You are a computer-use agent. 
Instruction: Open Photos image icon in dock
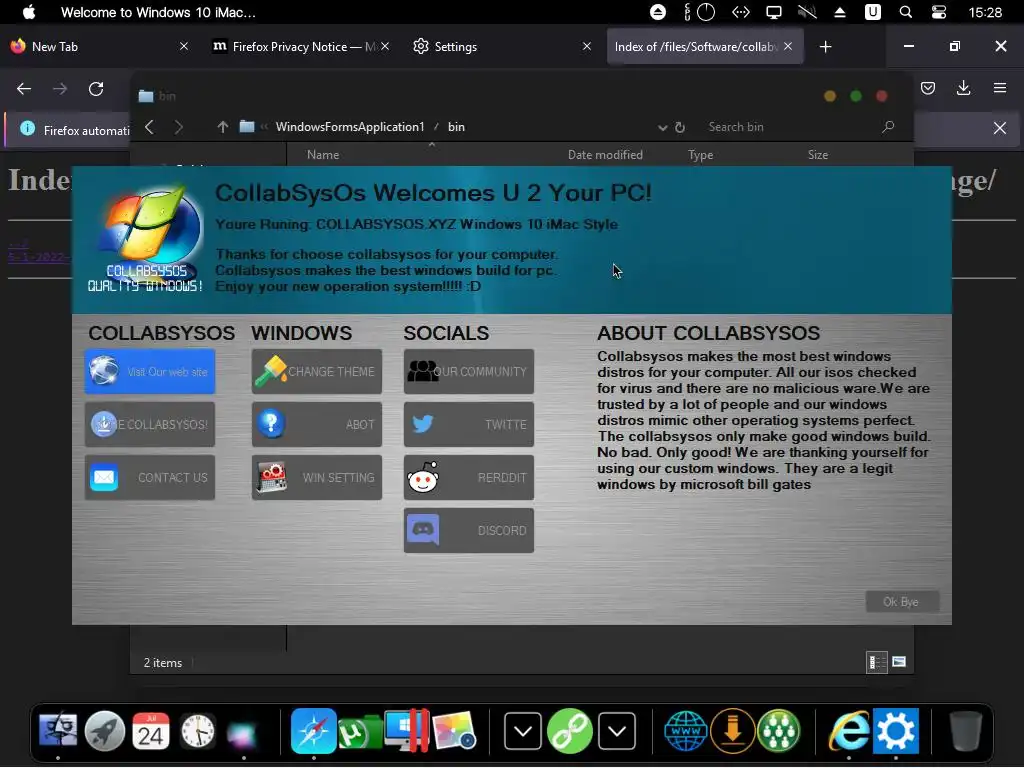click(454, 731)
